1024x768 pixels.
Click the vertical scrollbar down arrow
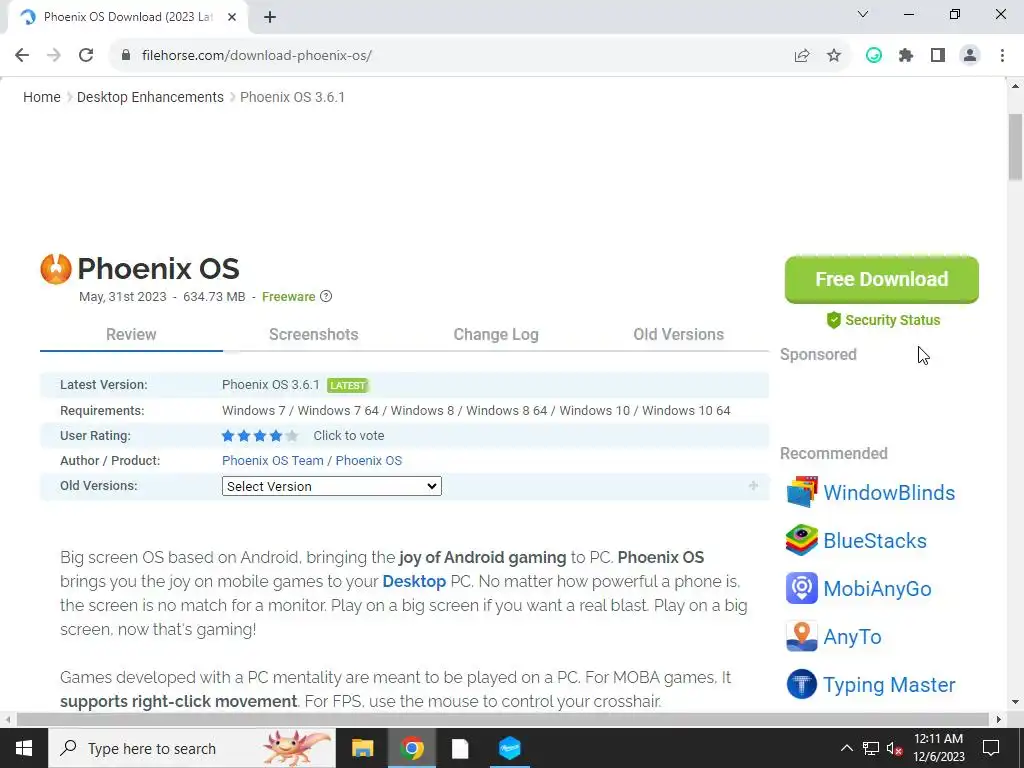coord(1016,702)
